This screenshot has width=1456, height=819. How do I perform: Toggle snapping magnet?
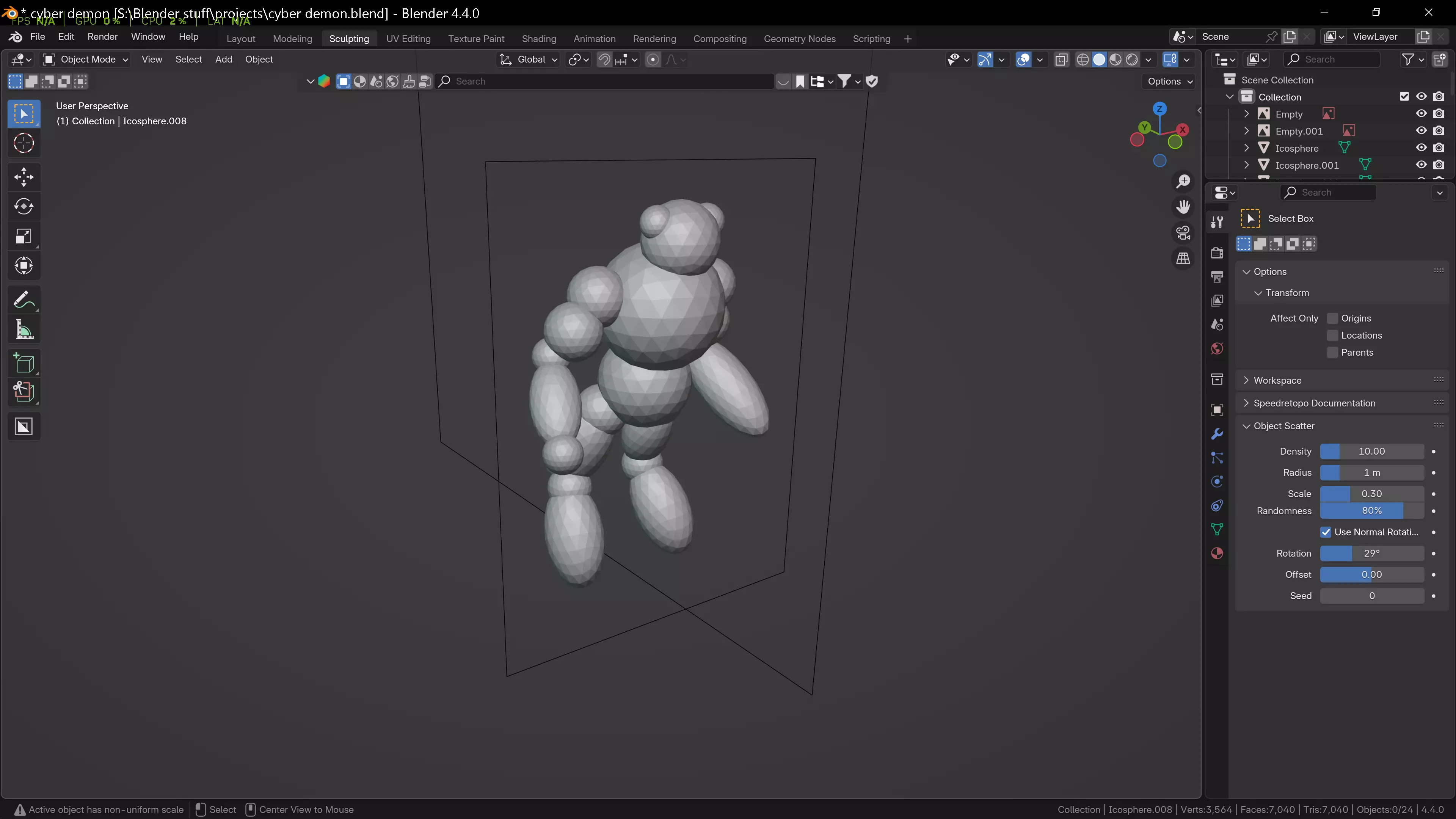[x=604, y=60]
